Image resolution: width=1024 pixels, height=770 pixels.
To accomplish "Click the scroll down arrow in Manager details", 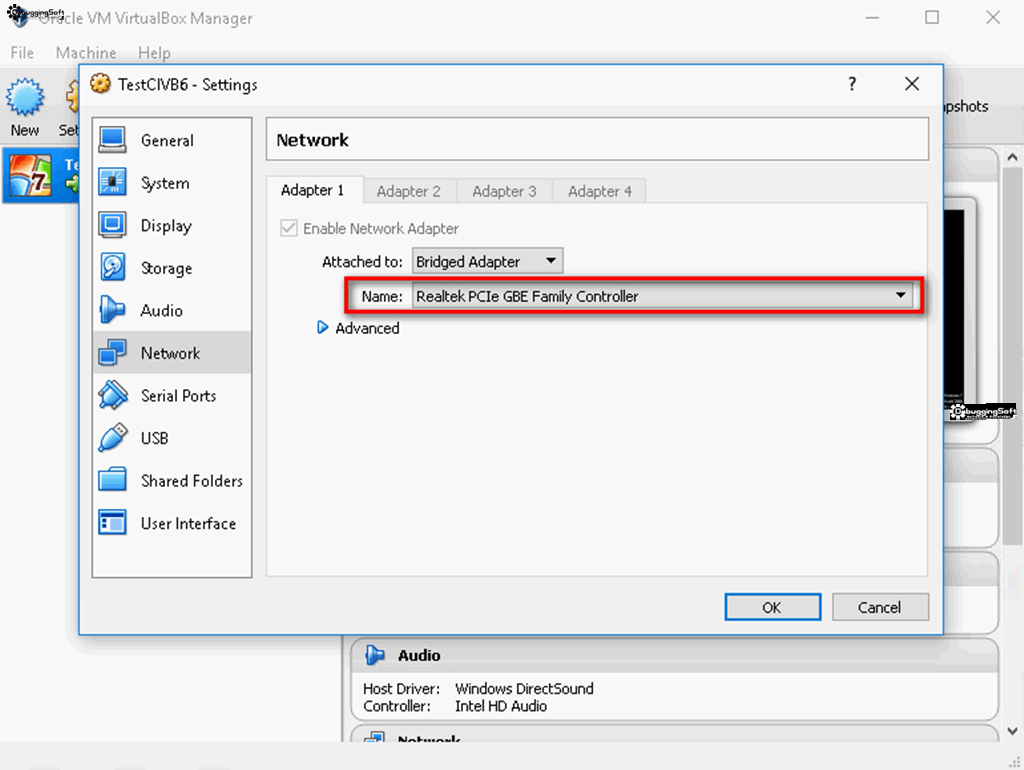I will click(1012, 731).
